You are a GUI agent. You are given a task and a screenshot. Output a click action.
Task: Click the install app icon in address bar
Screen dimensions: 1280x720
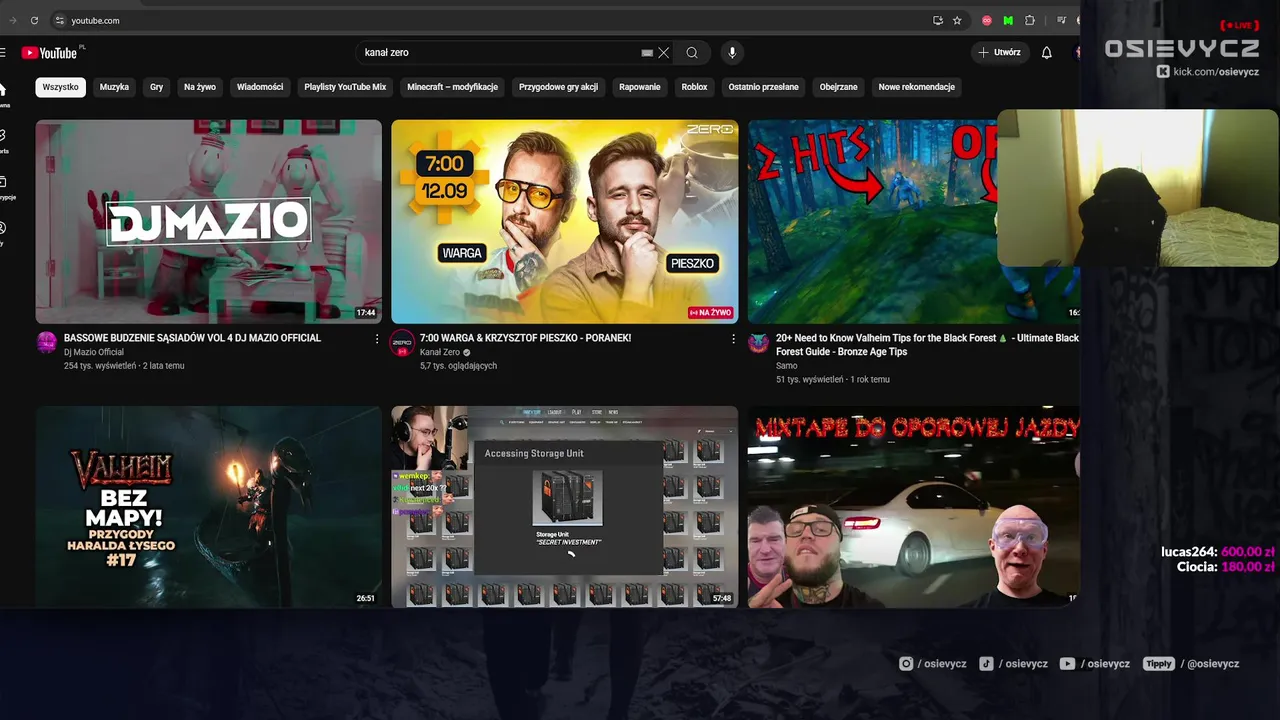point(938,20)
